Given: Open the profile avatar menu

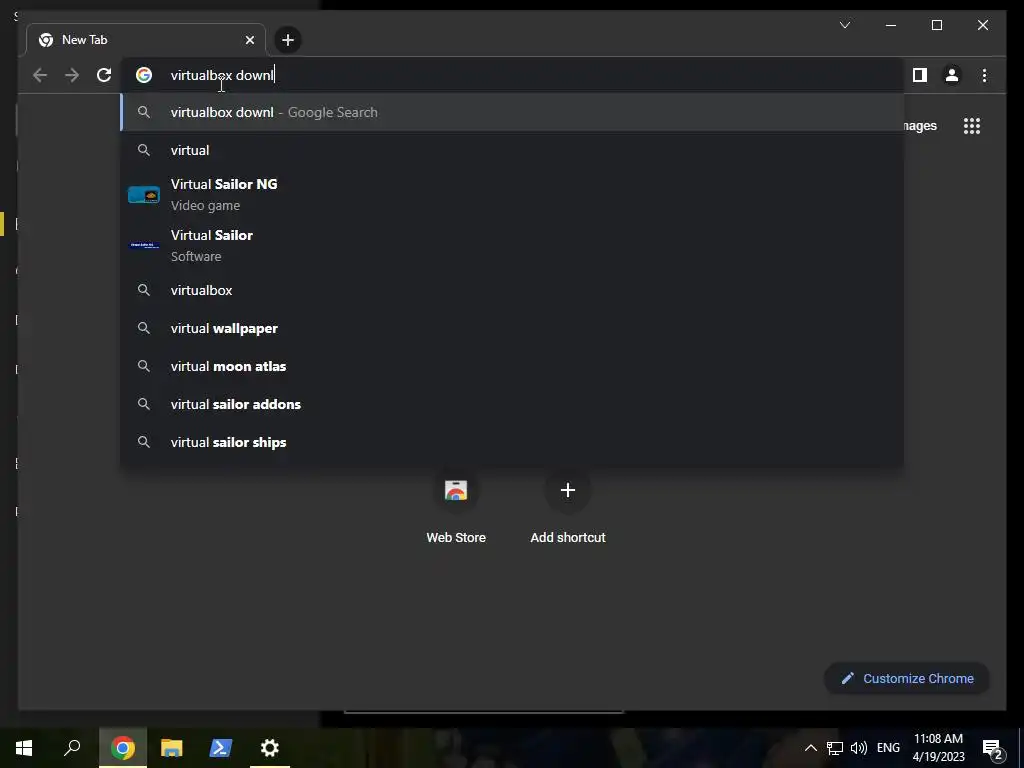Looking at the screenshot, I should (952, 75).
